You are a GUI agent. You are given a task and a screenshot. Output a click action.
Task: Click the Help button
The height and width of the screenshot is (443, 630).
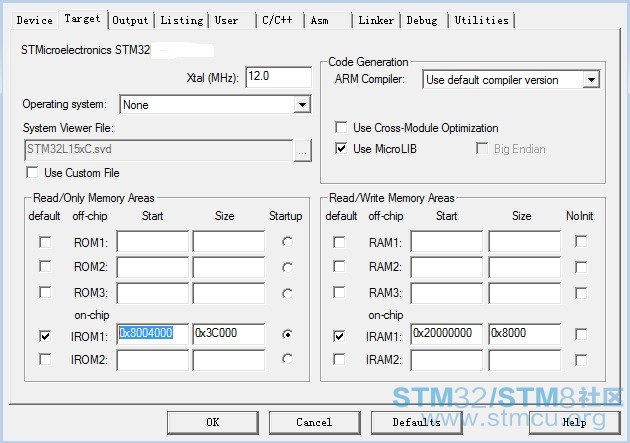pos(575,422)
